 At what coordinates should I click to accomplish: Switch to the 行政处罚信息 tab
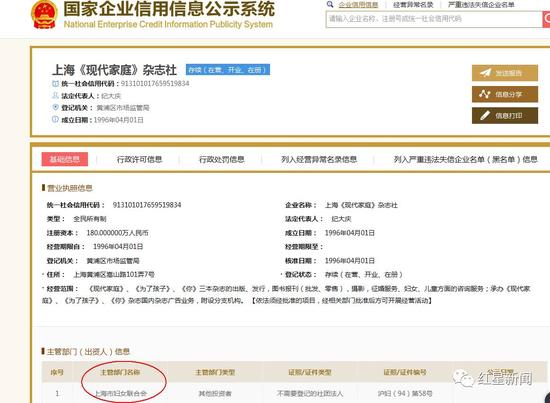pyautogui.click(x=222, y=160)
